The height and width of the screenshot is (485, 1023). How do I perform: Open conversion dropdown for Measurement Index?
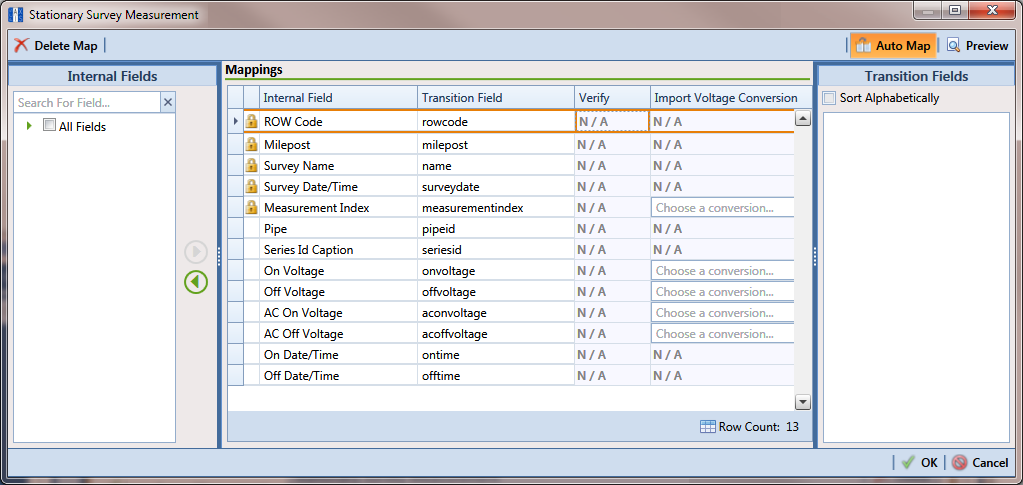(x=722, y=208)
